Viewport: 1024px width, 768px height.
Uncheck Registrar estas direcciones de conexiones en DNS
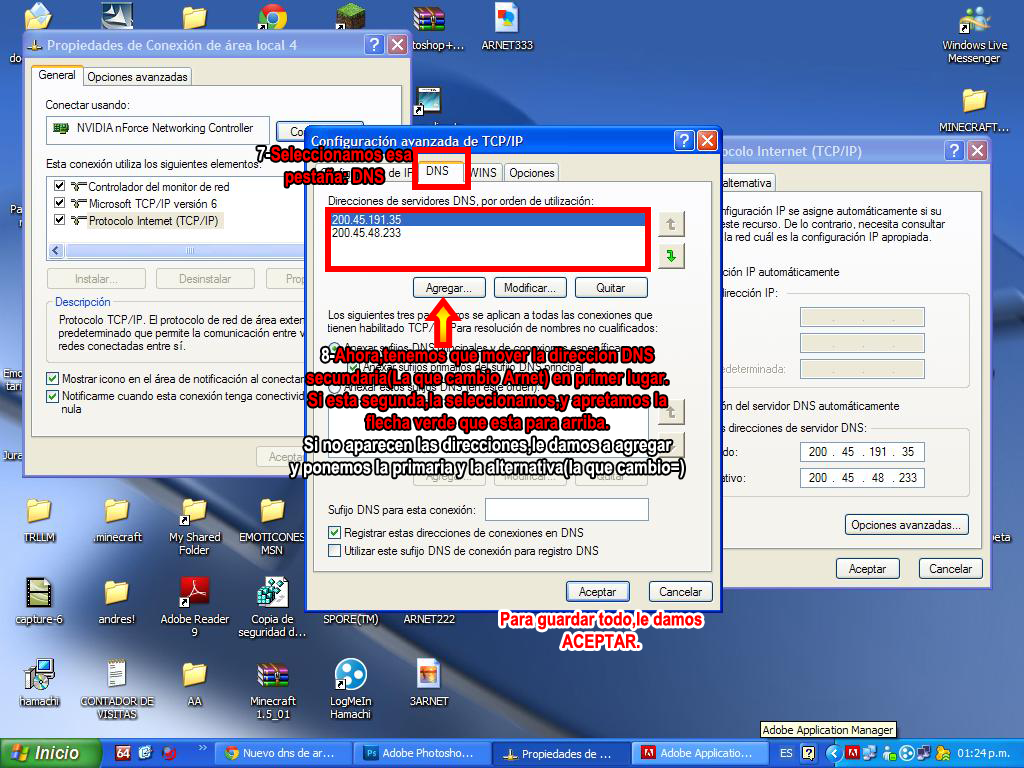(x=334, y=532)
